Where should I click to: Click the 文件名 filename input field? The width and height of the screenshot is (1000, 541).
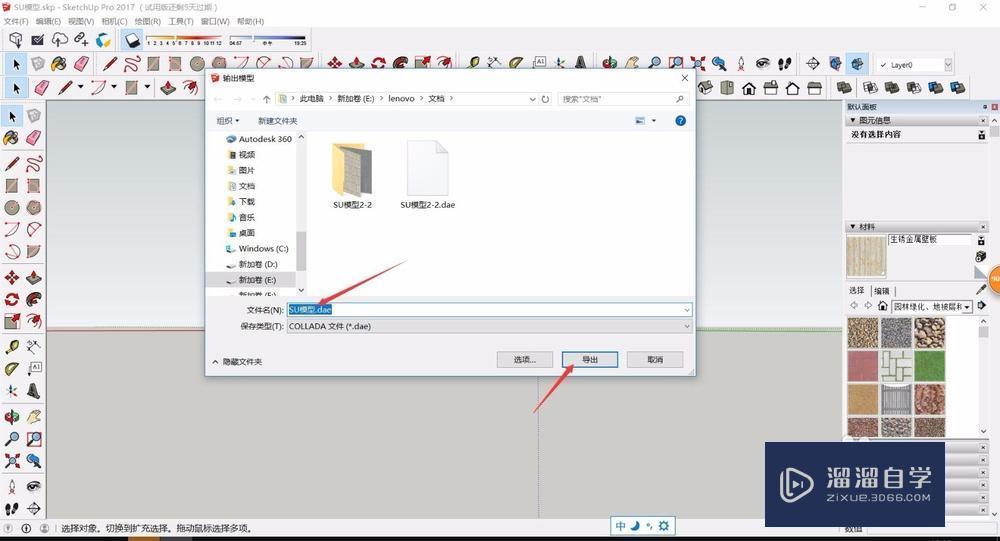click(x=489, y=309)
